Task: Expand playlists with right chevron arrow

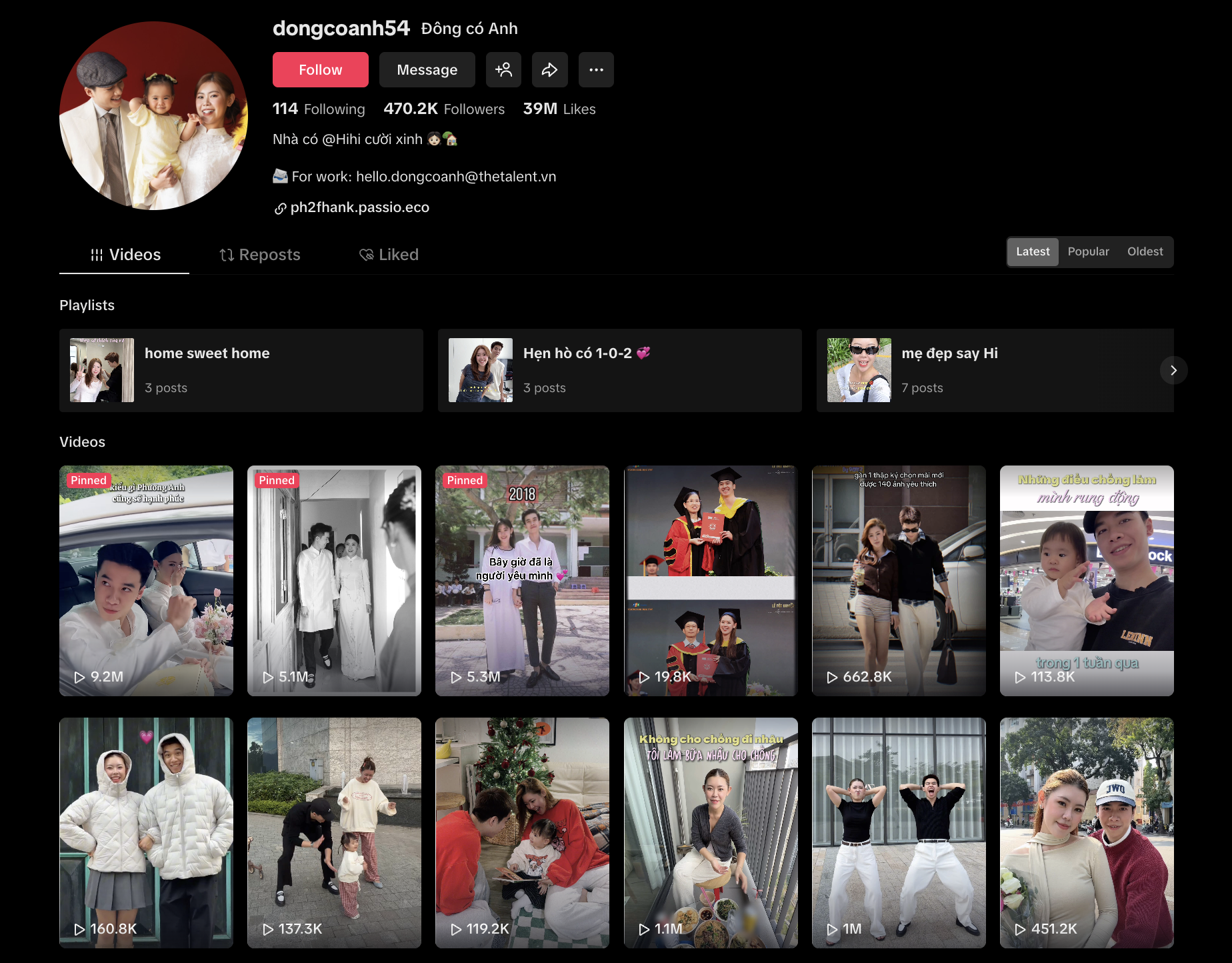Action: pyautogui.click(x=1173, y=370)
